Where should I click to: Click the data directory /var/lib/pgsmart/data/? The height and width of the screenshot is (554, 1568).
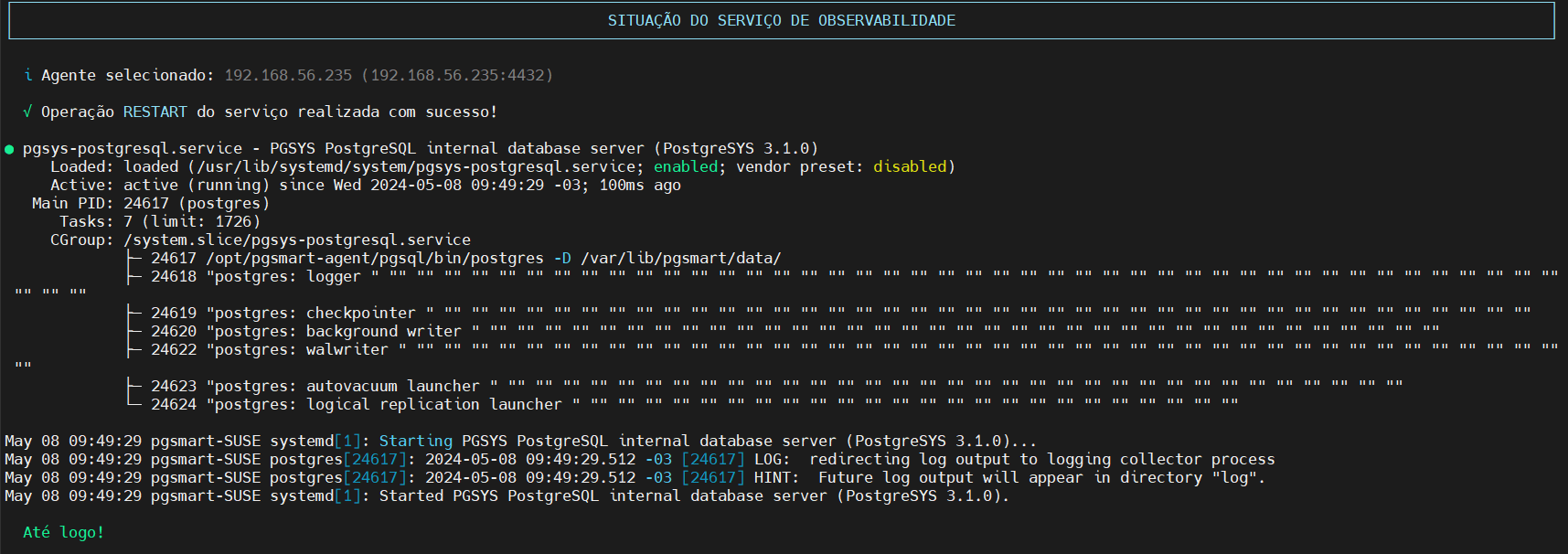tap(681, 258)
